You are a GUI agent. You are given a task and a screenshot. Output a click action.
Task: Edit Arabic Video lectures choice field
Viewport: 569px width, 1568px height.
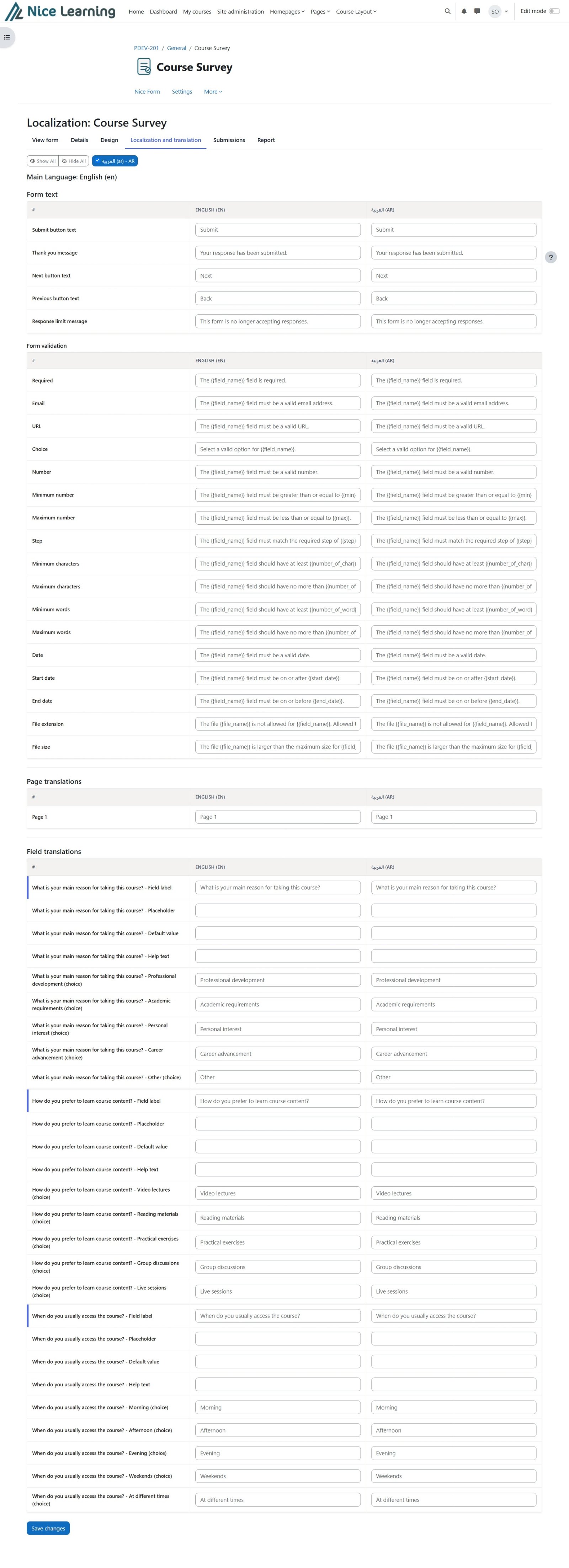(453, 1193)
